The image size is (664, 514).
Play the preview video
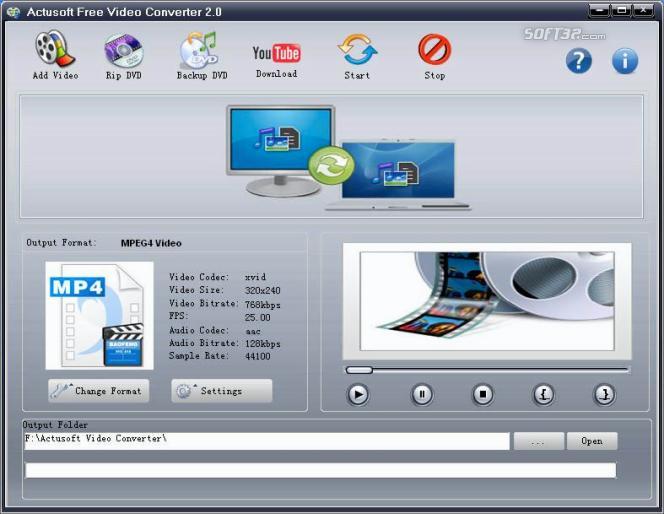click(358, 395)
